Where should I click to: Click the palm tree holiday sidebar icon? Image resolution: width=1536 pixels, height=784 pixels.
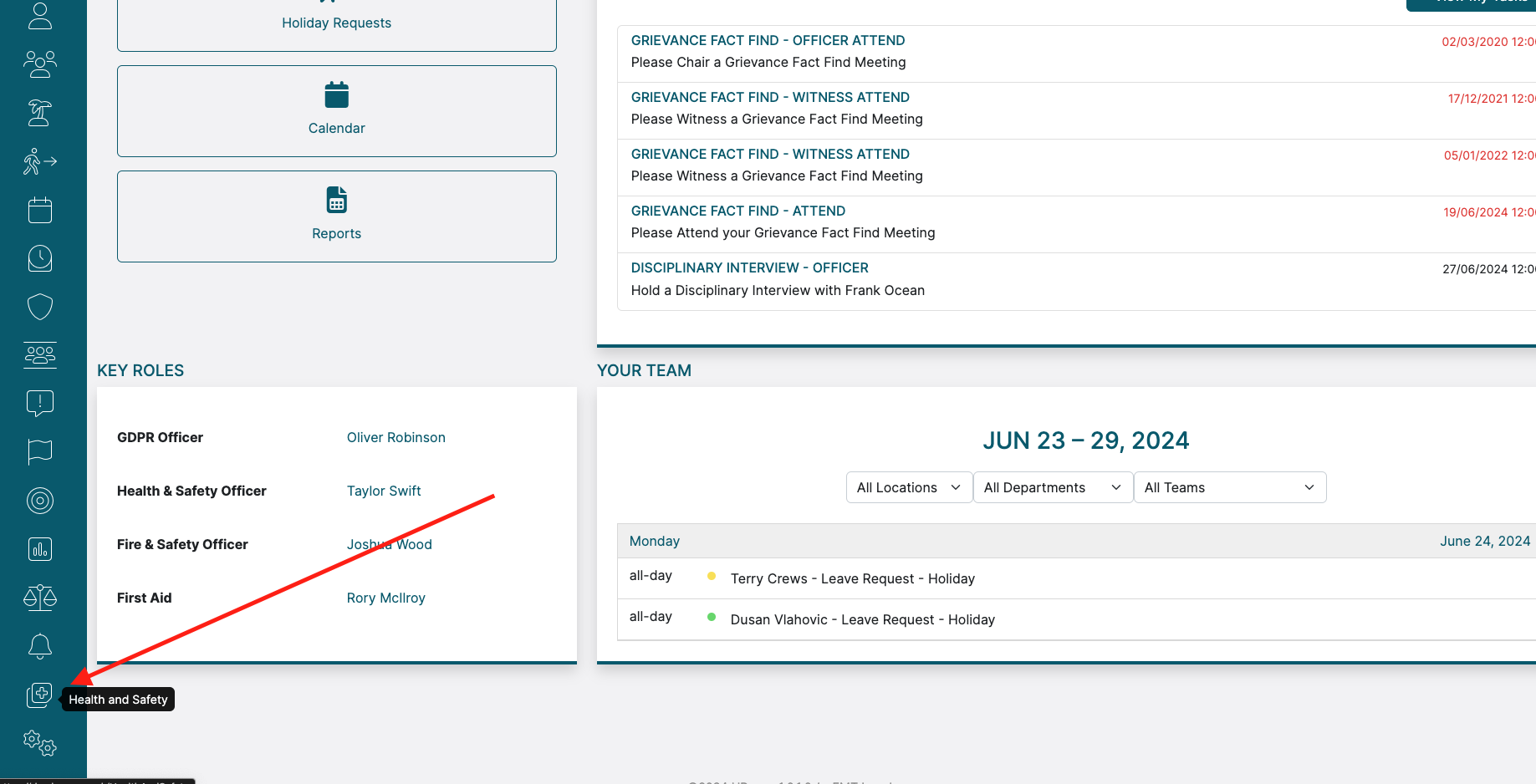click(39, 113)
